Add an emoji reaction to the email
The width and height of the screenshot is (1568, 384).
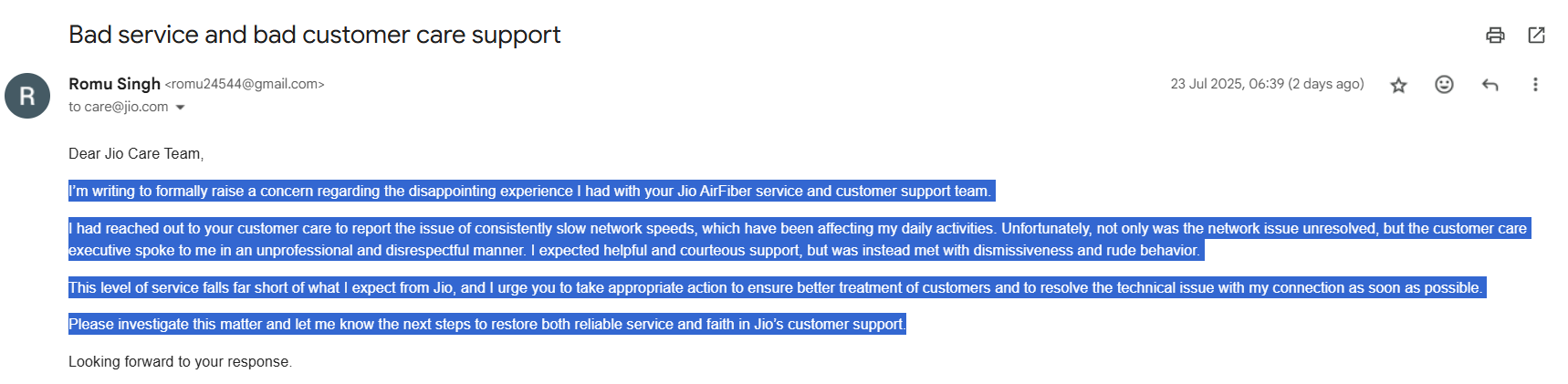(x=1444, y=85)
